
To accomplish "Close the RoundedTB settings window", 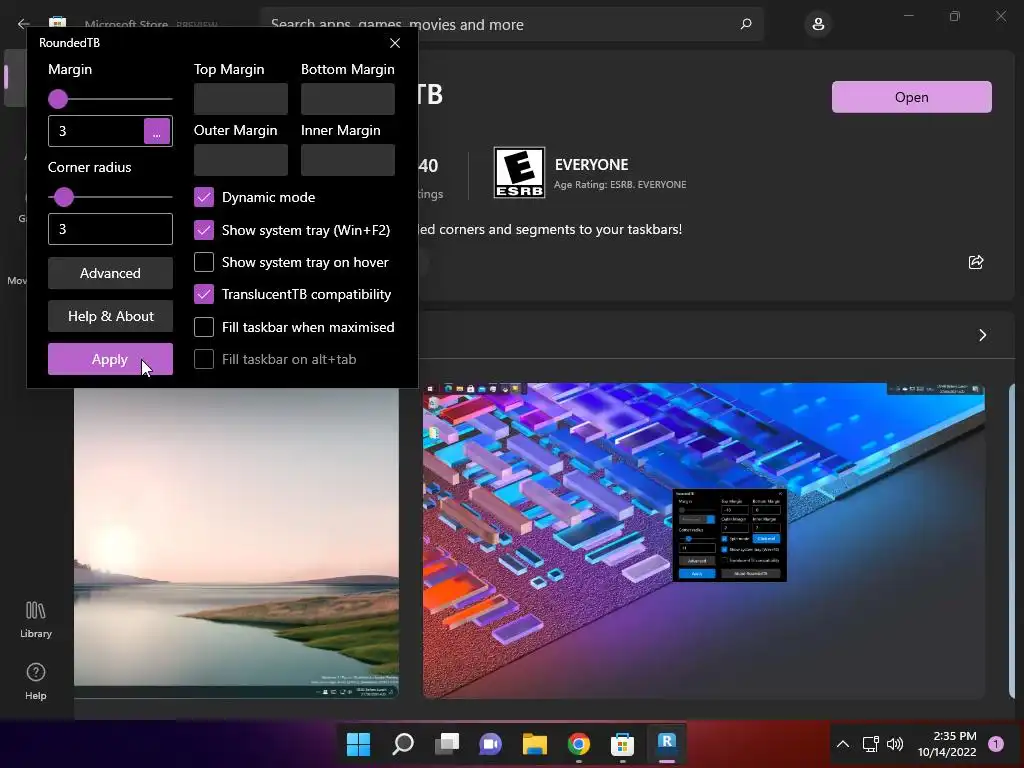I will (394, 43).
